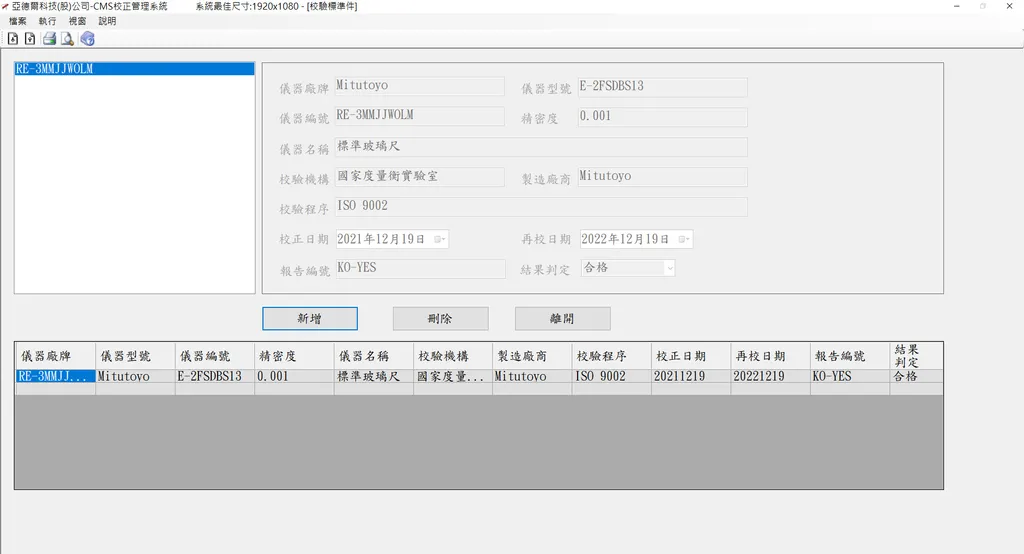Click the second document icon in toolbar
Viewport: 1024px width, 554px height.
pos(30,39)
